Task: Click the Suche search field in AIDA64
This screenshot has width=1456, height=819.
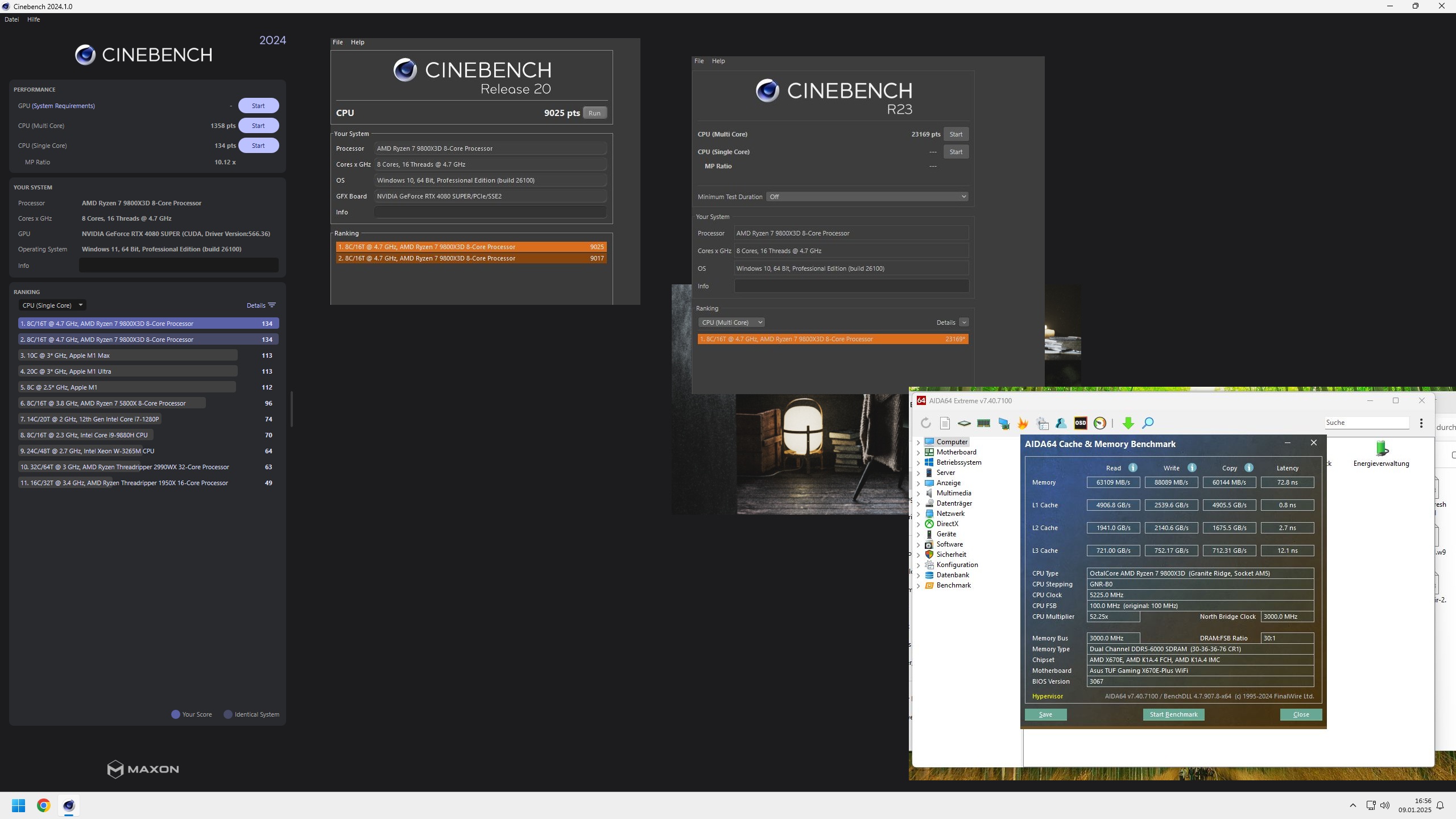Action: coord(1367,423)
